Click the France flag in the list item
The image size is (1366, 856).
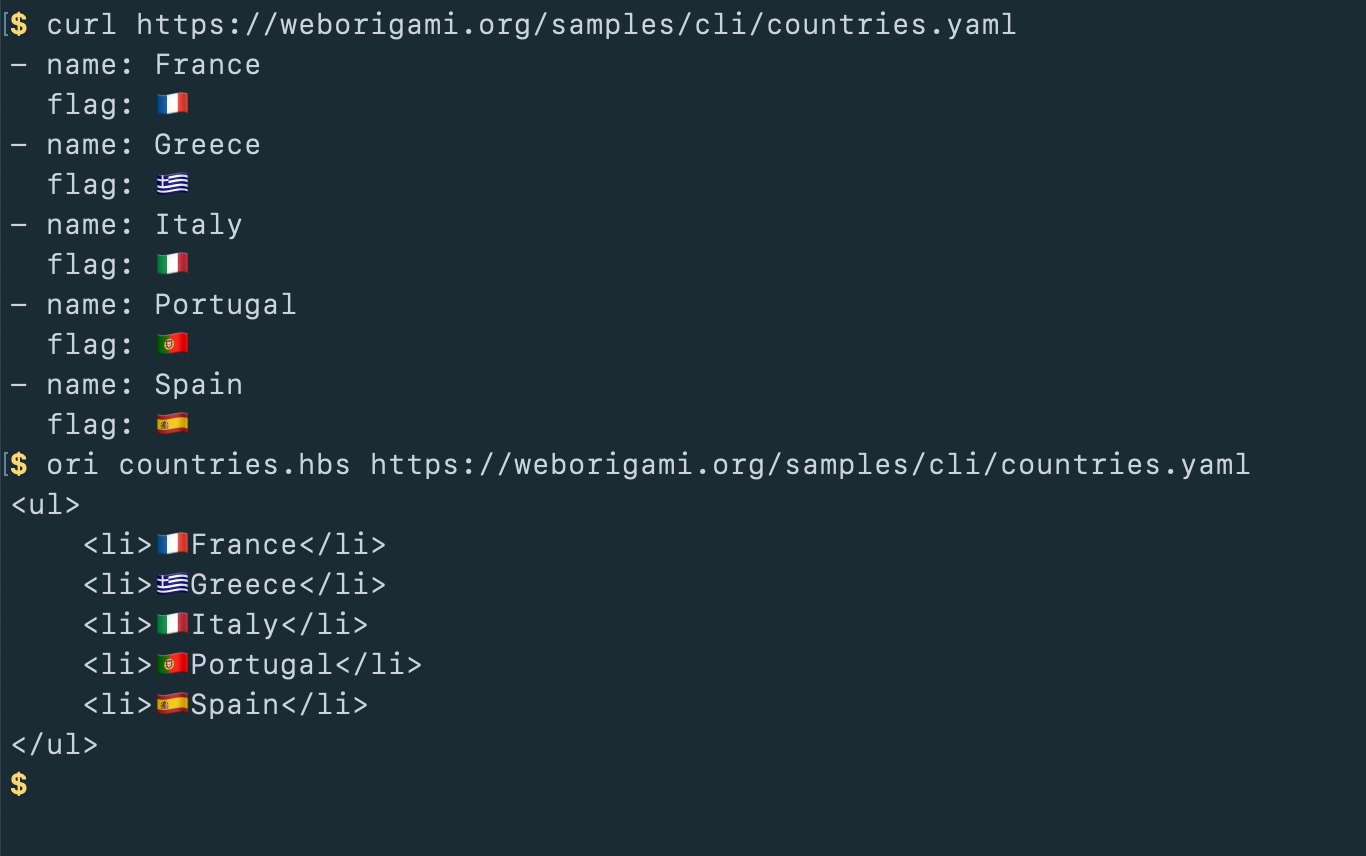(172, 544)
